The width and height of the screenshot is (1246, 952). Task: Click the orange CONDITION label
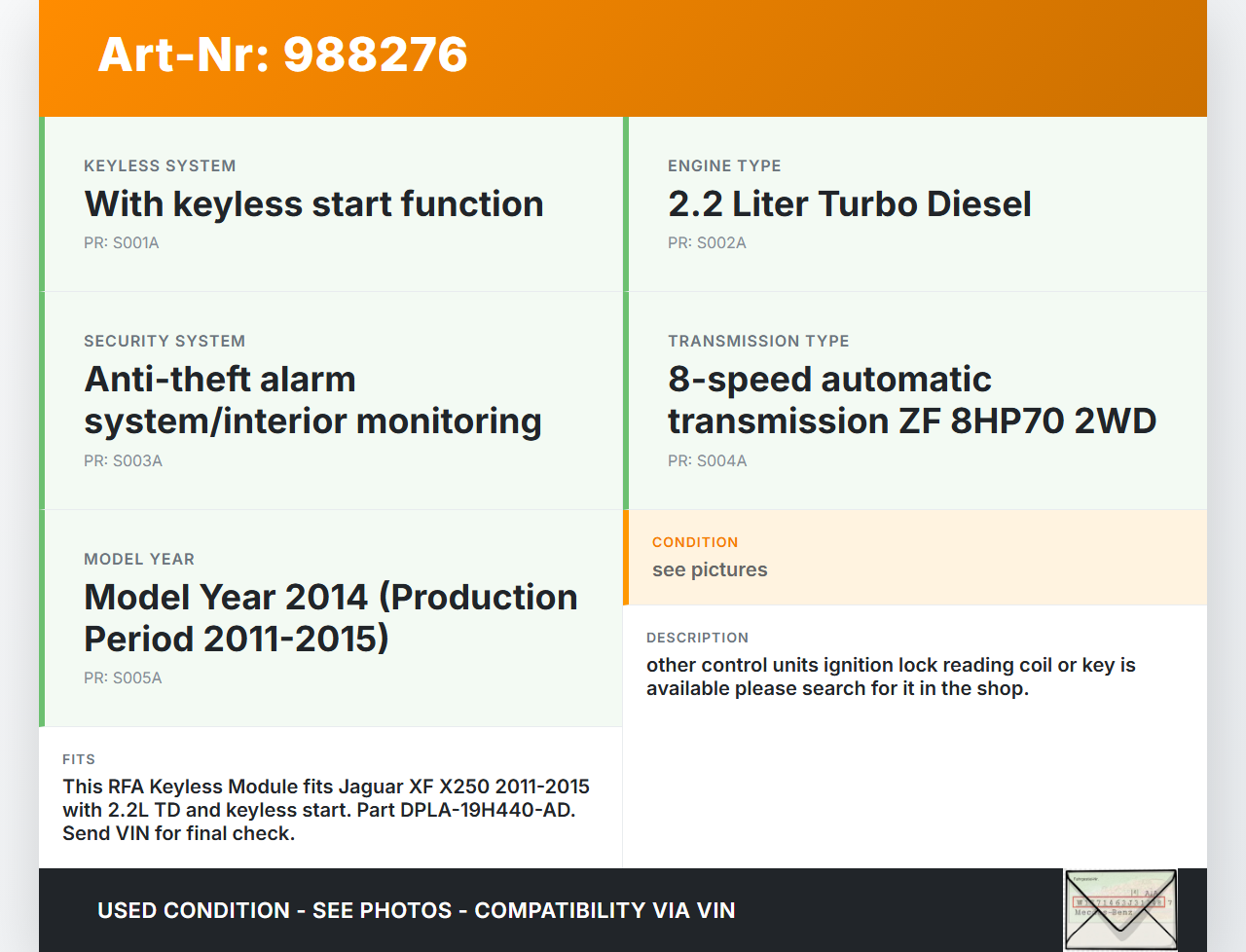coord(695,542)
